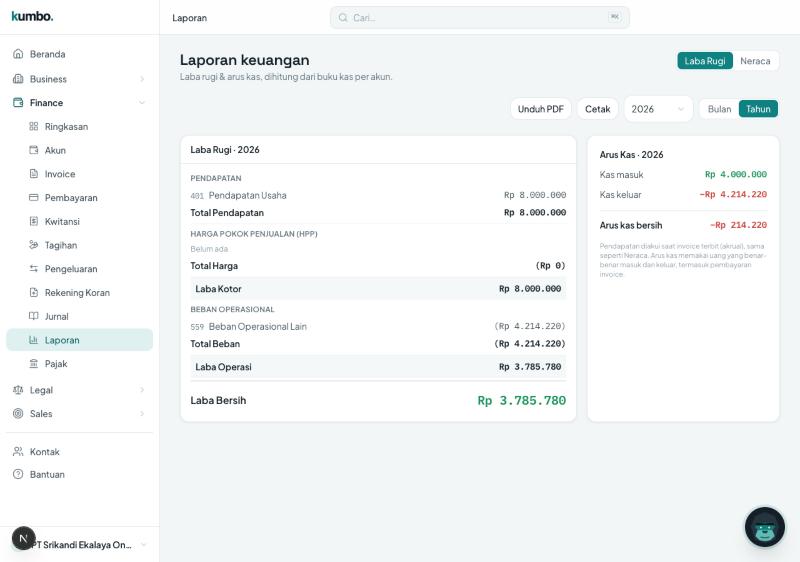
Task: Click the Kontak people icon
Action: tap(18, 451)
